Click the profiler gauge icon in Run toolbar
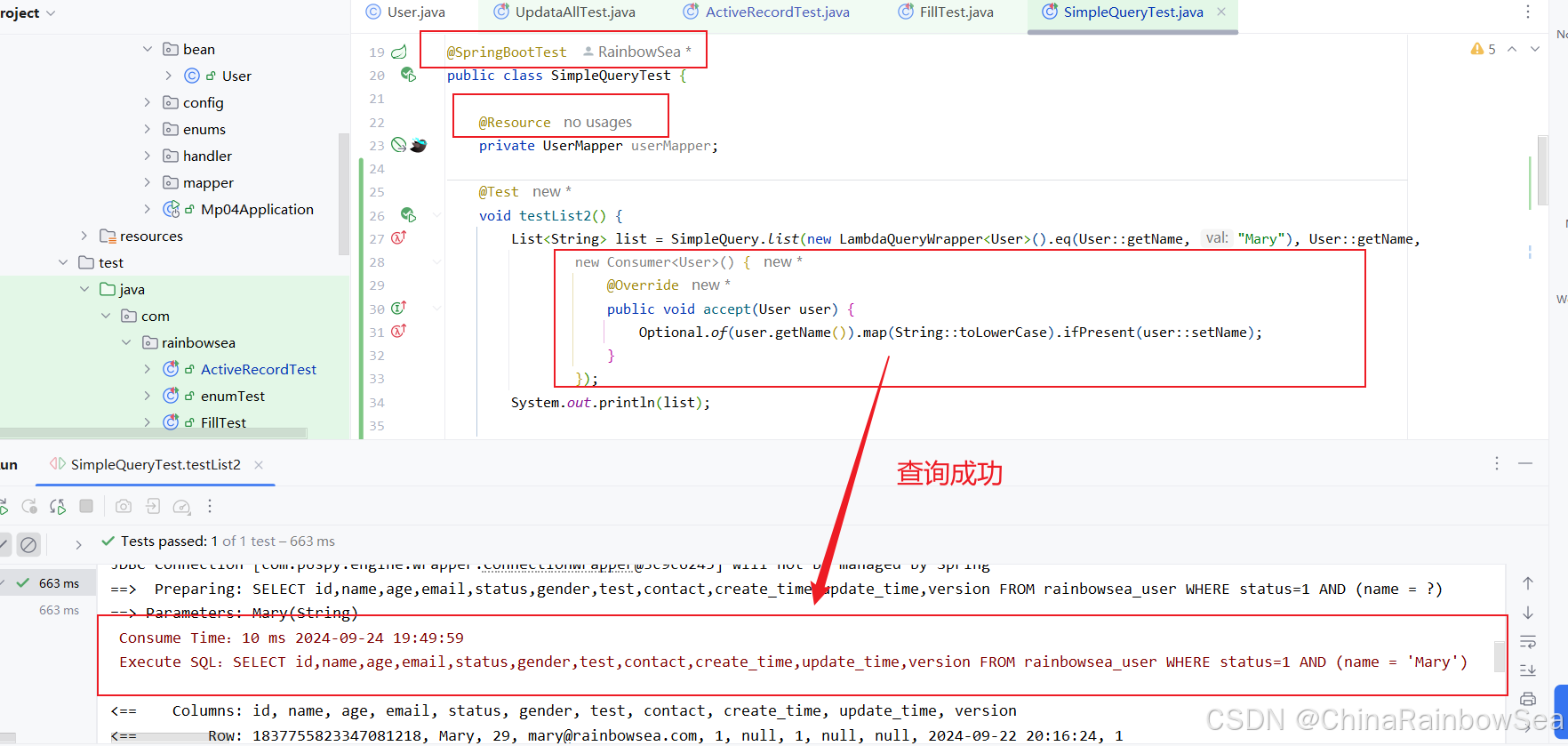 click(x=181, y=506)
